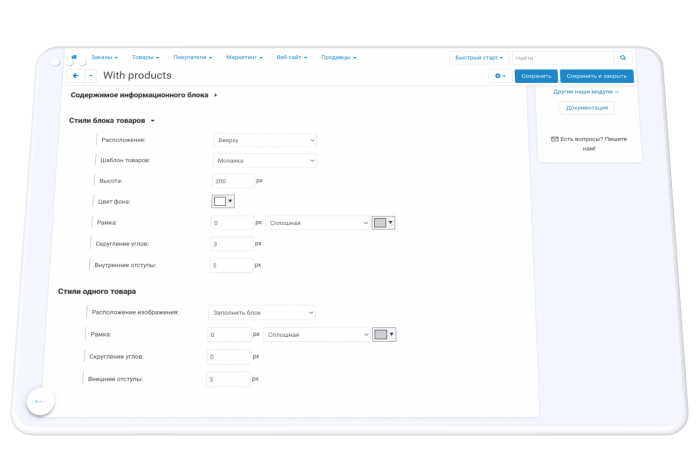700x466 pixels.
Task: Click the single product Рамка width field
Action: 229,334
